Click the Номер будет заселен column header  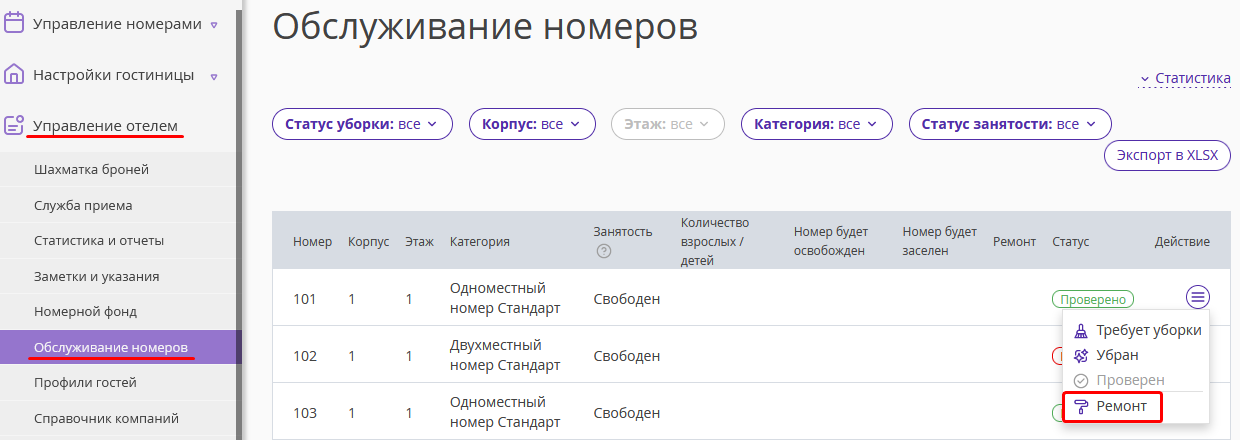939,242
